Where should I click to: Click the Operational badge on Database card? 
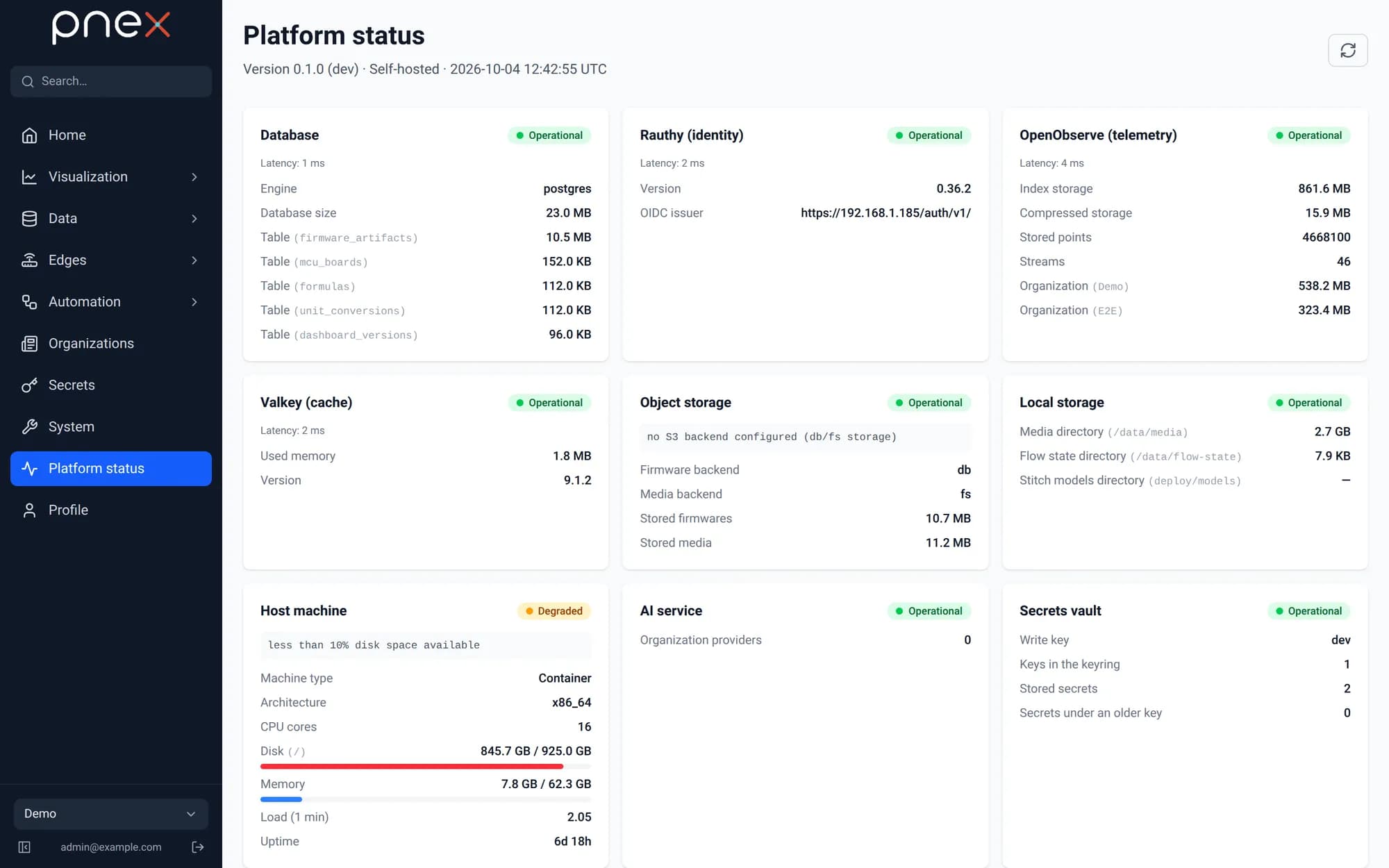[549, 135]
